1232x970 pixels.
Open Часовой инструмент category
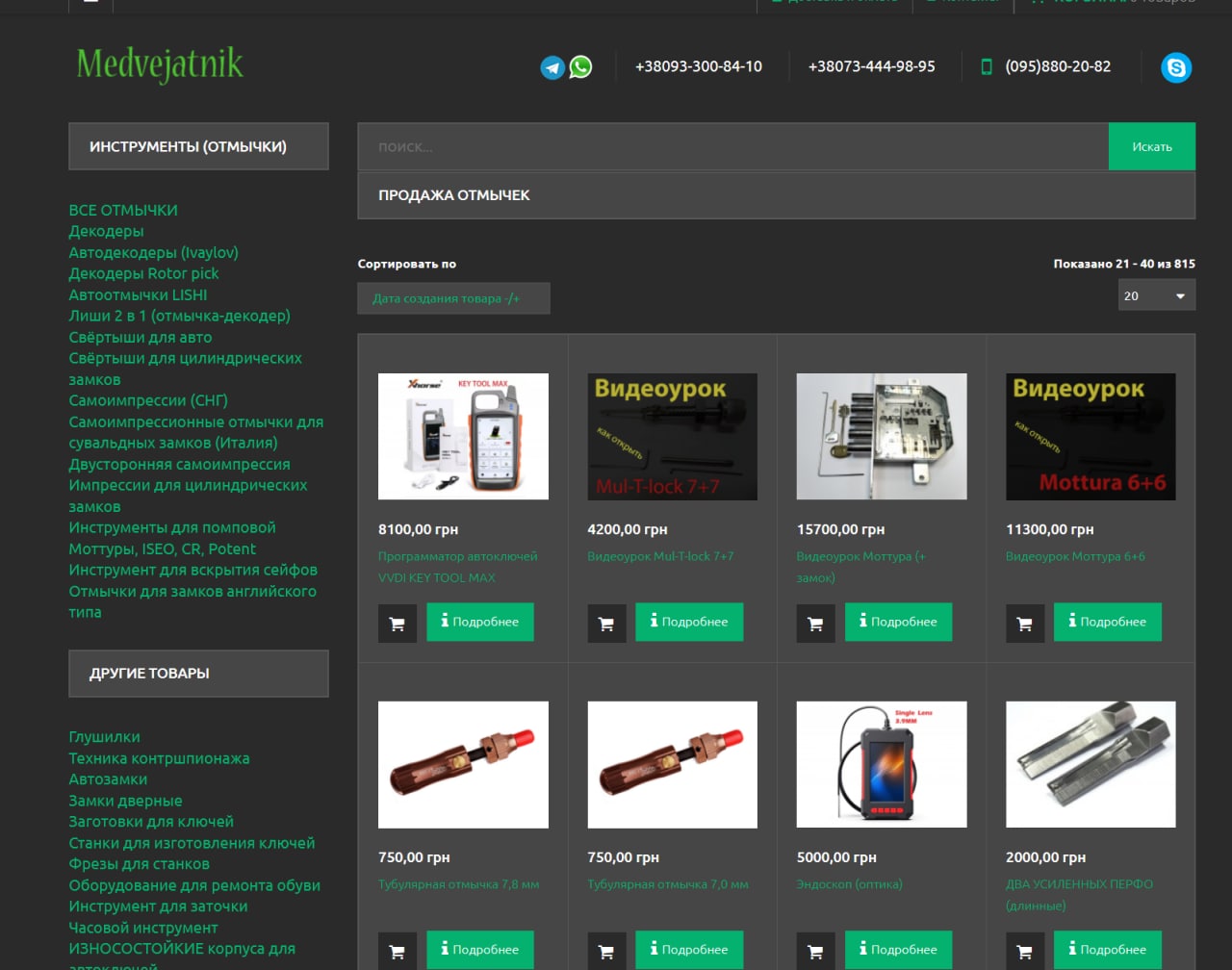click(143, 928)
